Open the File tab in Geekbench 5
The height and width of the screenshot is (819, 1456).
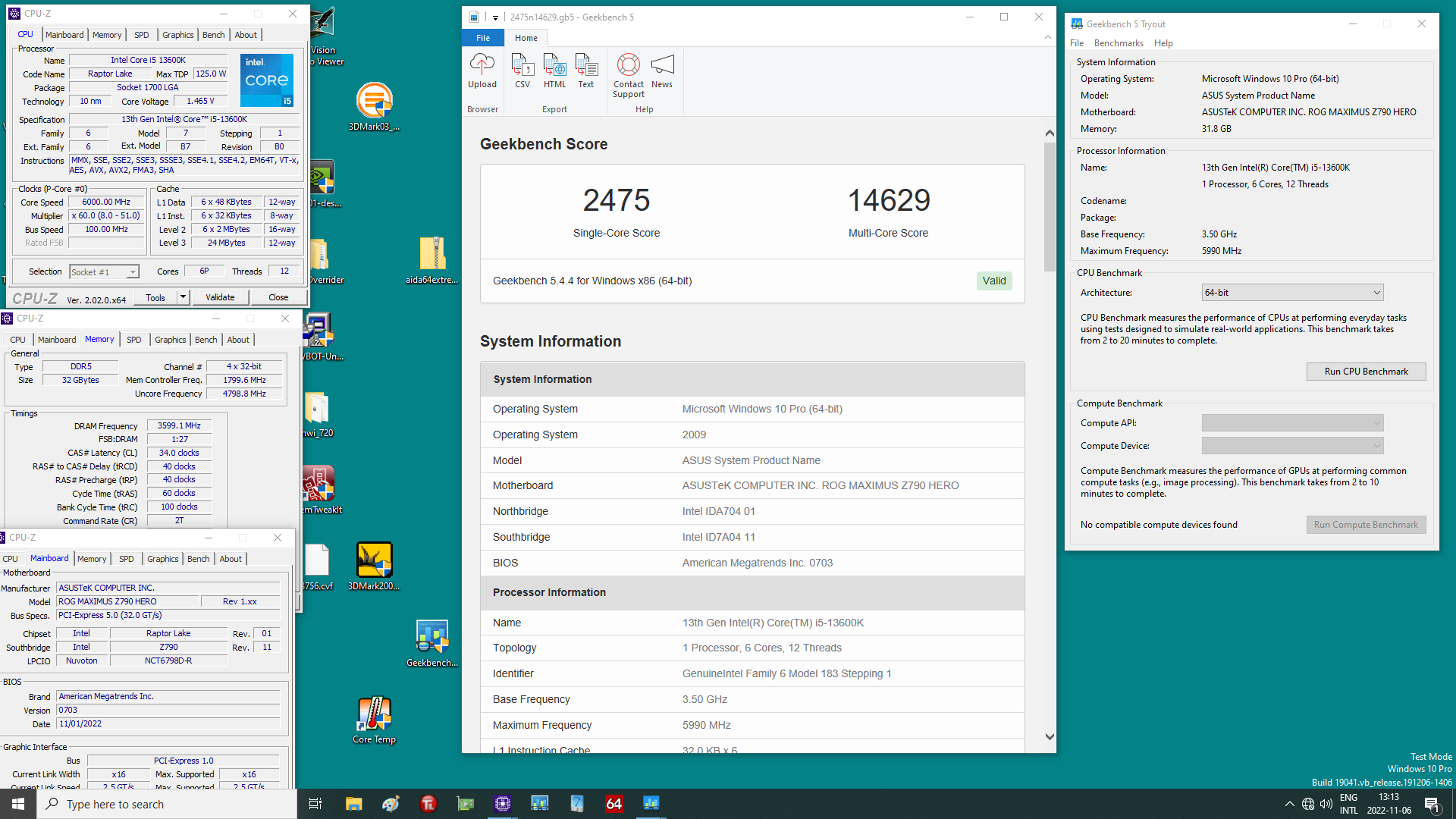[x=483, y=38]
